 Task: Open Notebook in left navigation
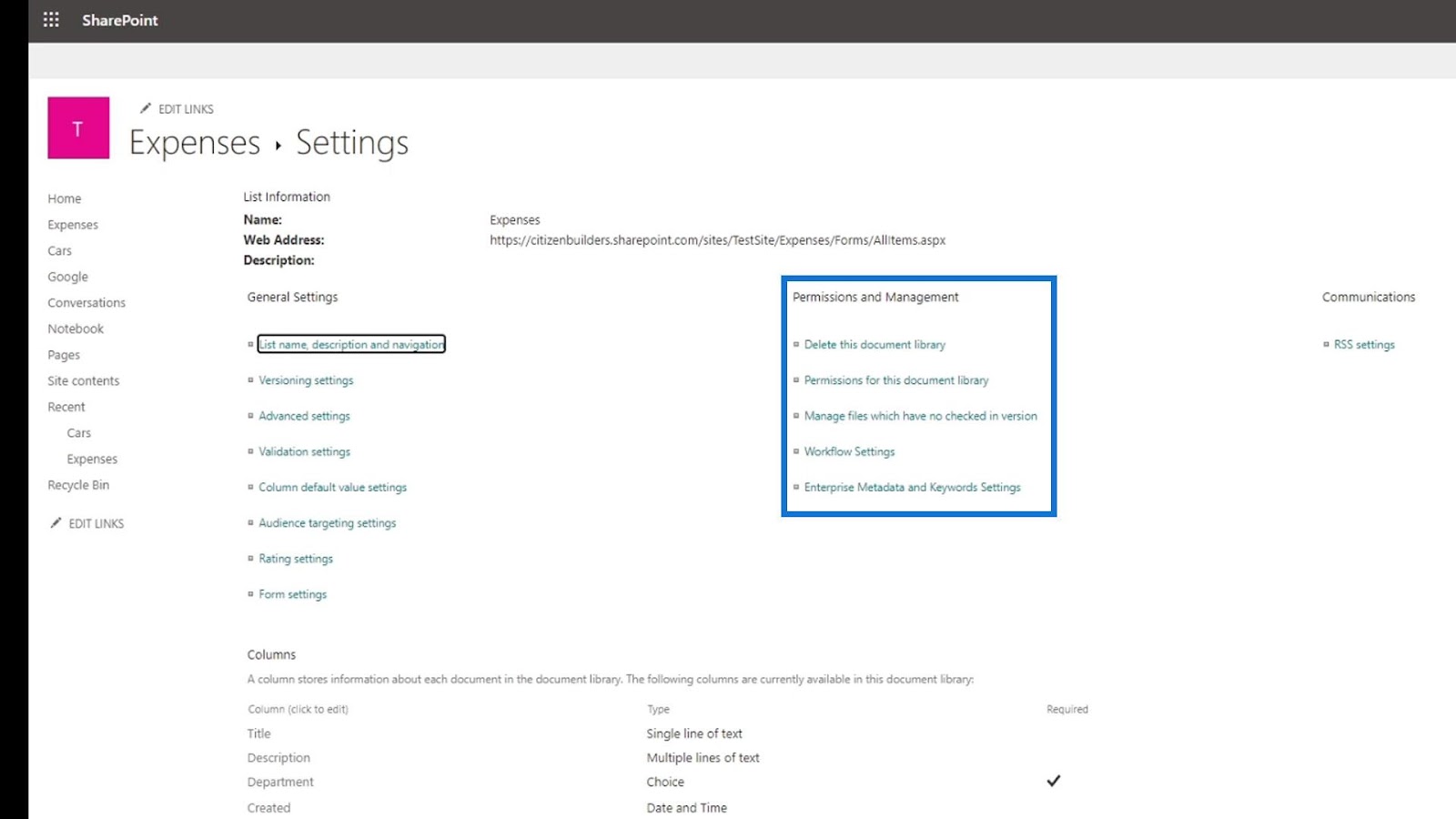pyautogui.click(x=76, y=329)
